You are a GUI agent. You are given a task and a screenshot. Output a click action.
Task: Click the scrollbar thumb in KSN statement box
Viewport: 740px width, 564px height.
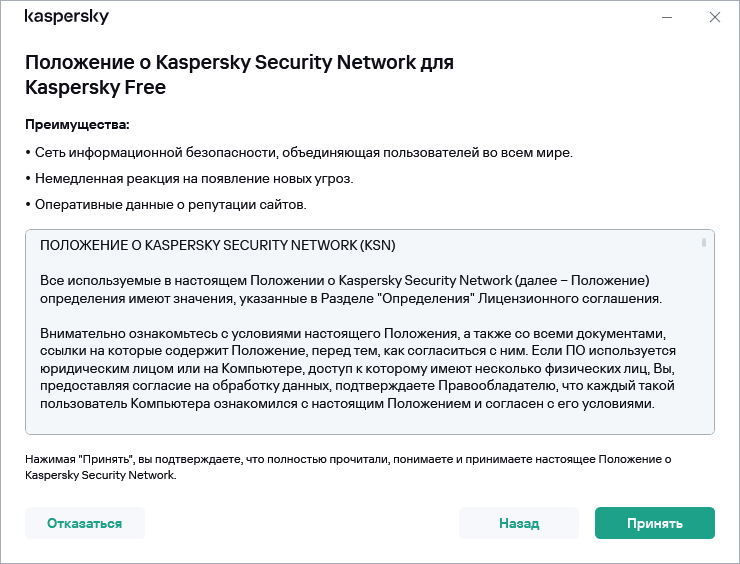(x=705, y=242)
